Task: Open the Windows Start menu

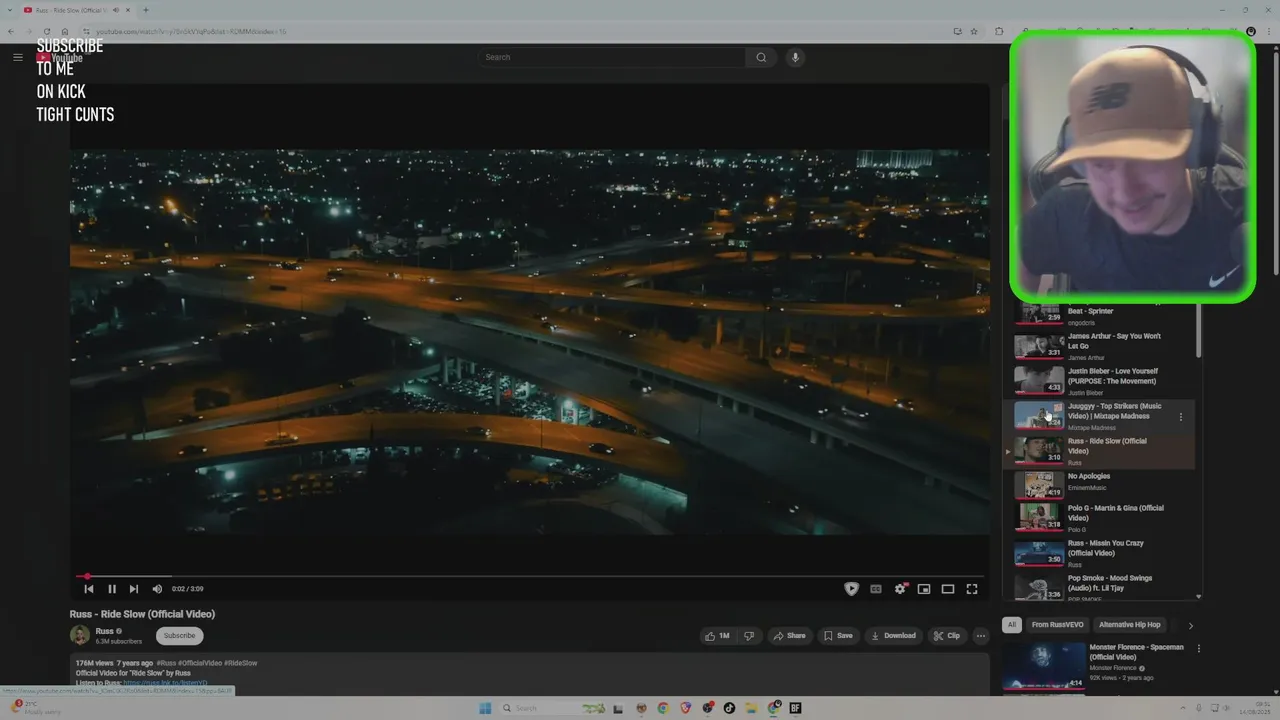Action: (485, 708)
